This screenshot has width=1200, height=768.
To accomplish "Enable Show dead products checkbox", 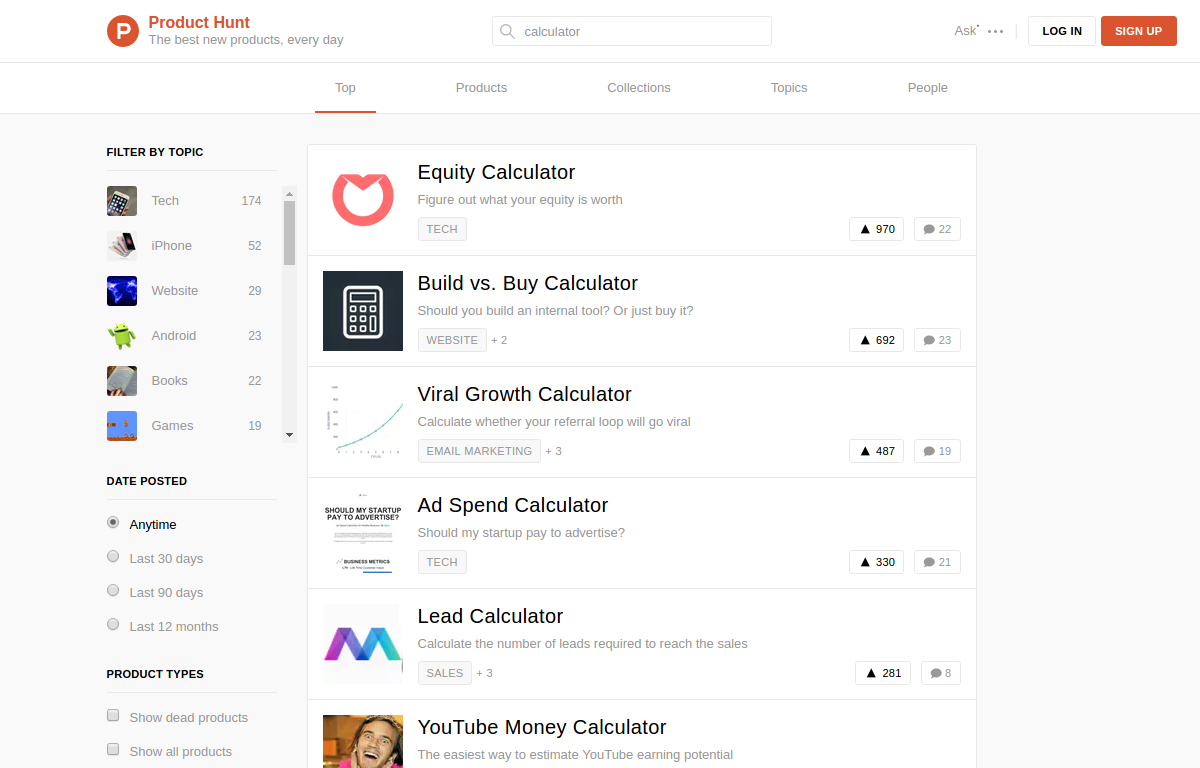I will (113, 716).
